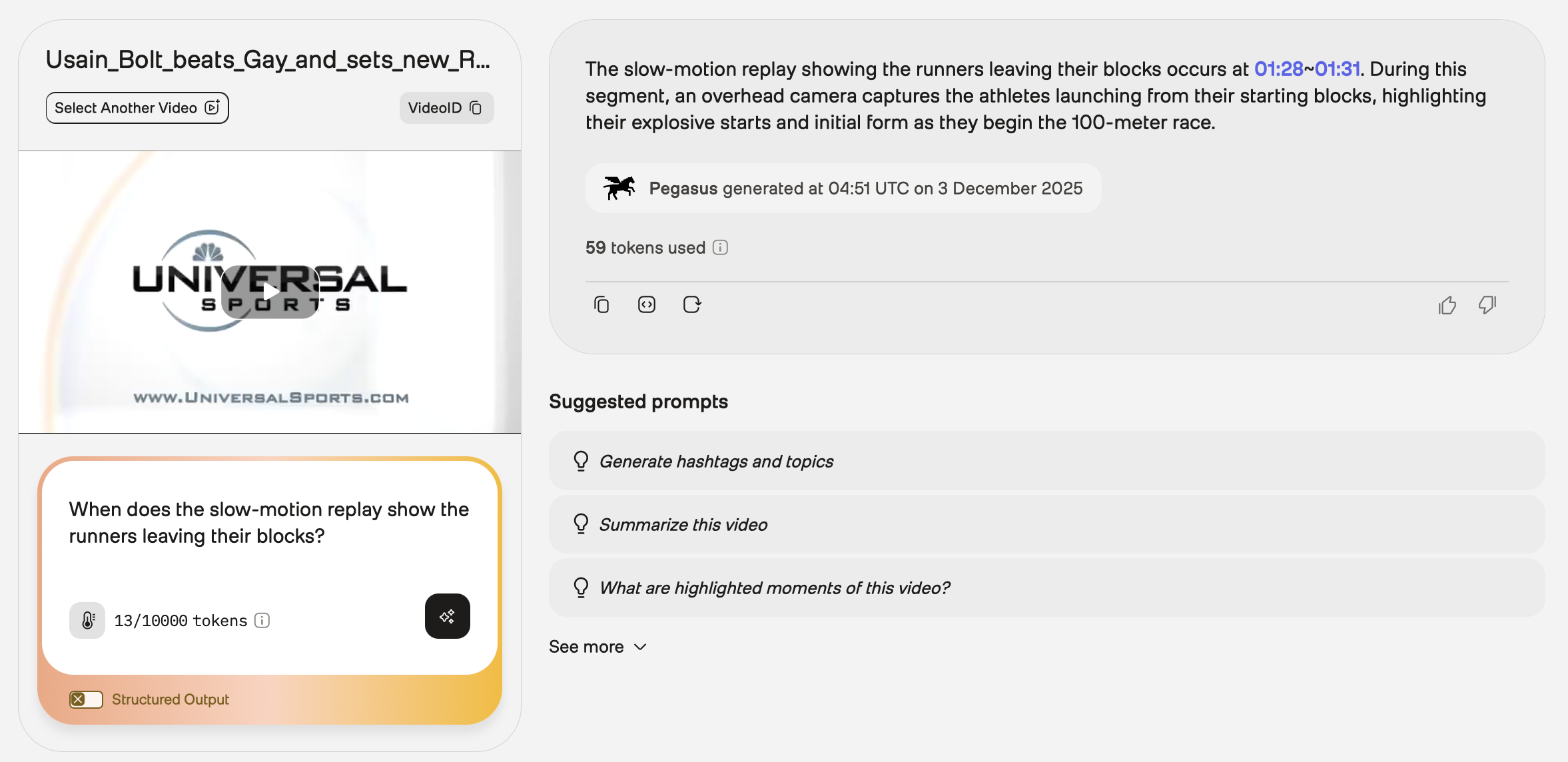The height and width of the screenshot is (762, 1568).
Task: Select the Summarize this video prompt
Action: (x=683, y=525)
